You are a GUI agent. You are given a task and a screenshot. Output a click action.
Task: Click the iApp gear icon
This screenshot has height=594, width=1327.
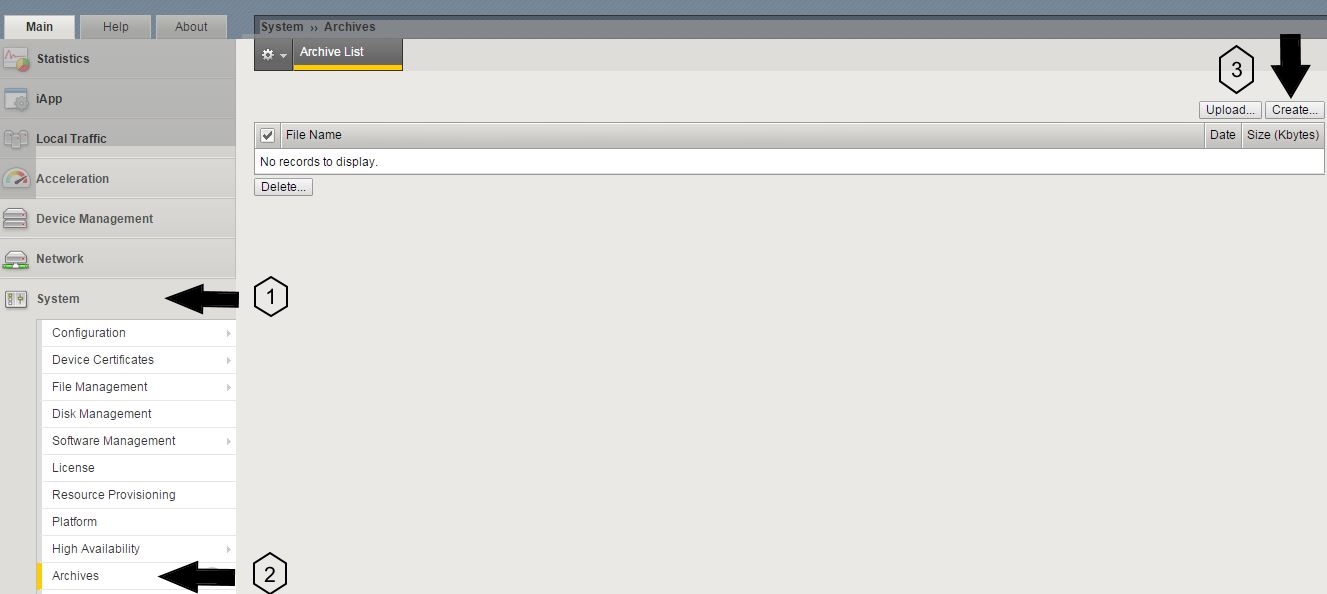coord(16,99)
